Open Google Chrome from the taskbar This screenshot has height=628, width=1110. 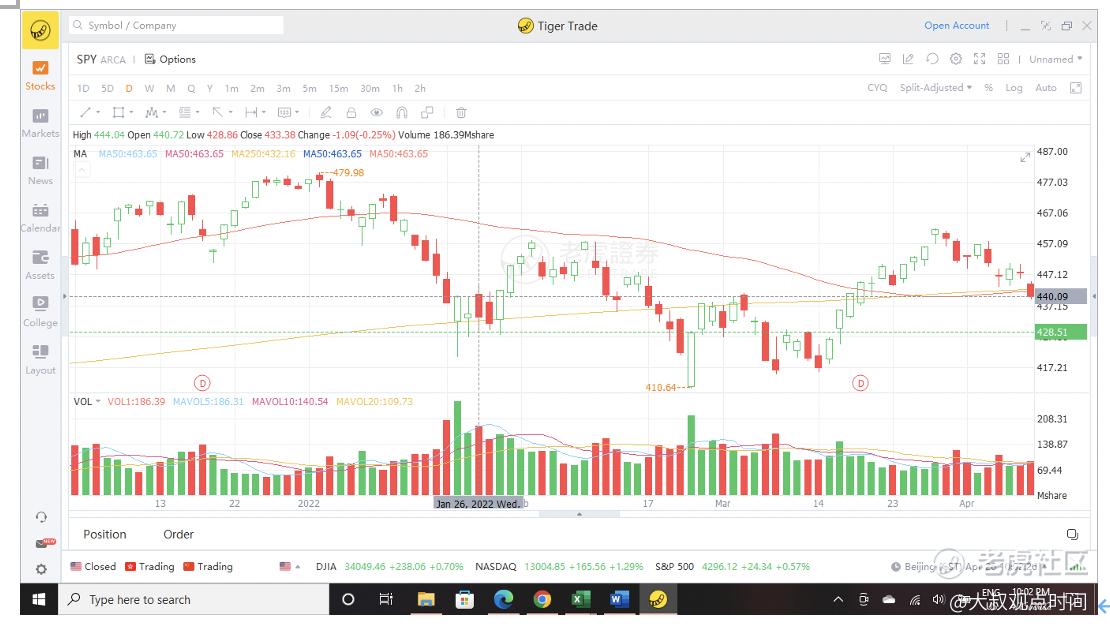[x=542, y=600]
